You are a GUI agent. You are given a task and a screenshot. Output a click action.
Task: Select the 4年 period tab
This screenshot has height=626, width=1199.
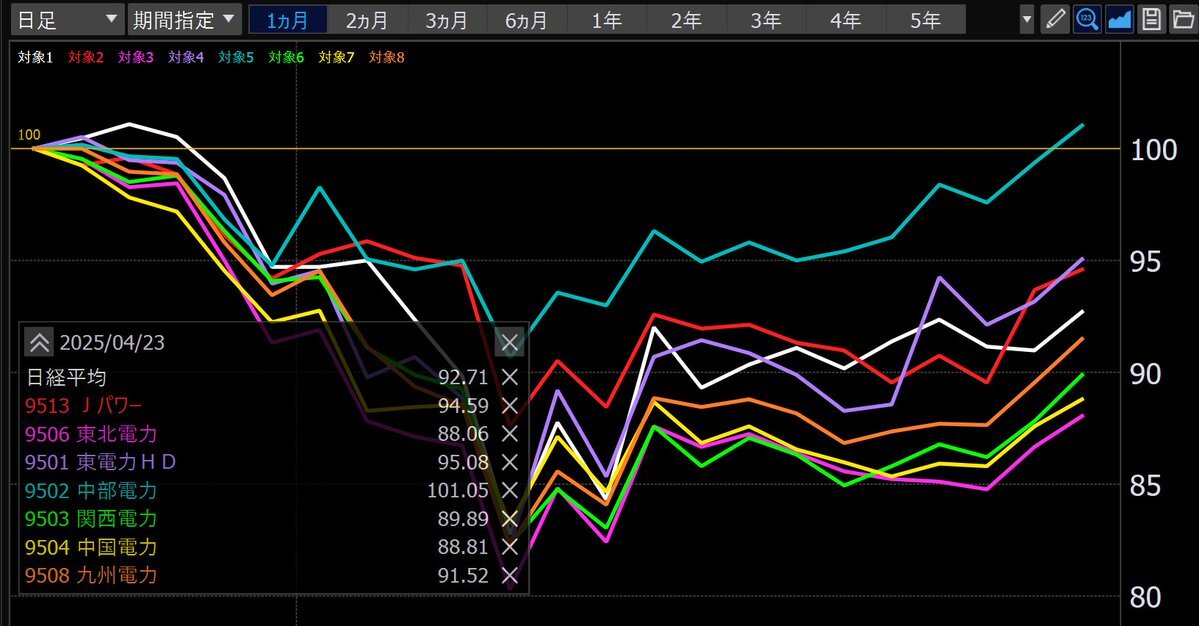(x=845, y=20)
